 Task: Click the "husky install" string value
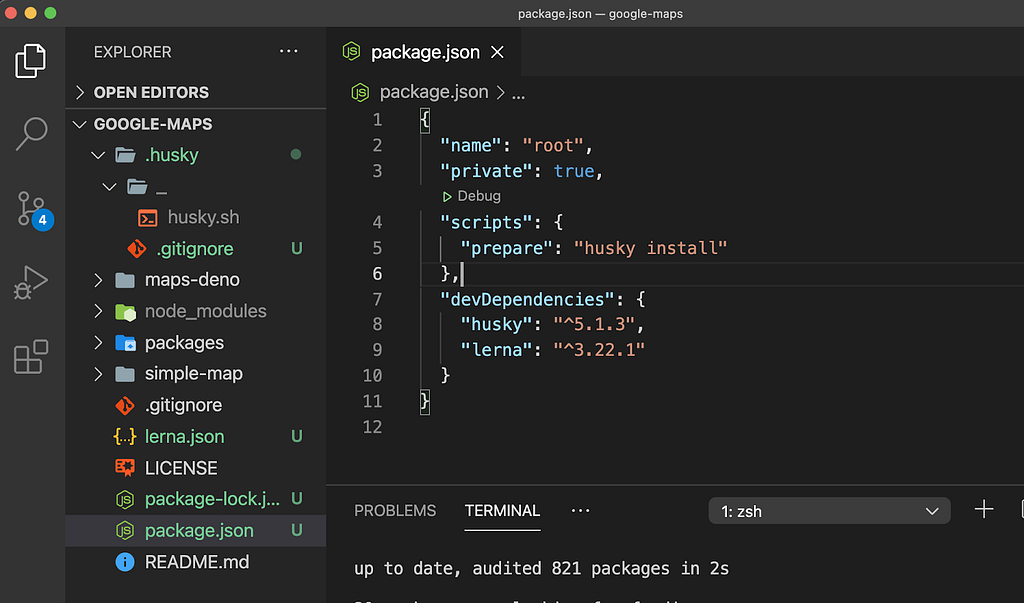[x=650, y=248]
